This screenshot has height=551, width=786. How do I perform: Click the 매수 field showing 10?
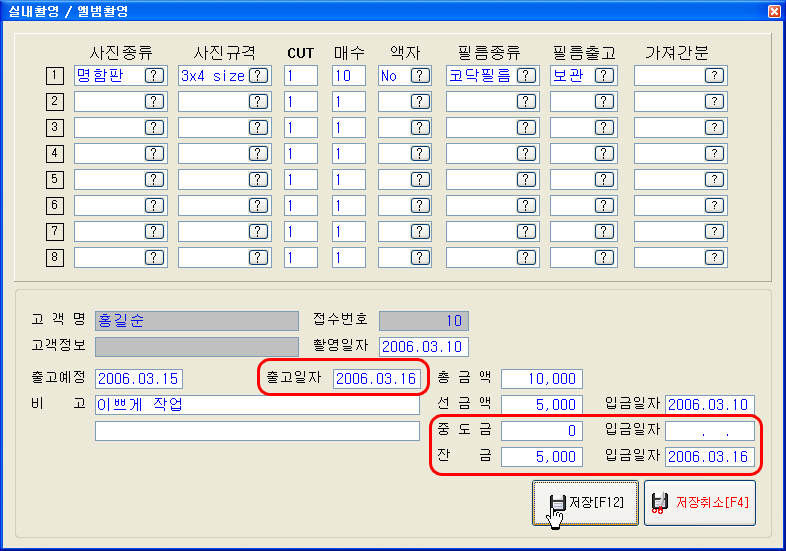point(349,76)
